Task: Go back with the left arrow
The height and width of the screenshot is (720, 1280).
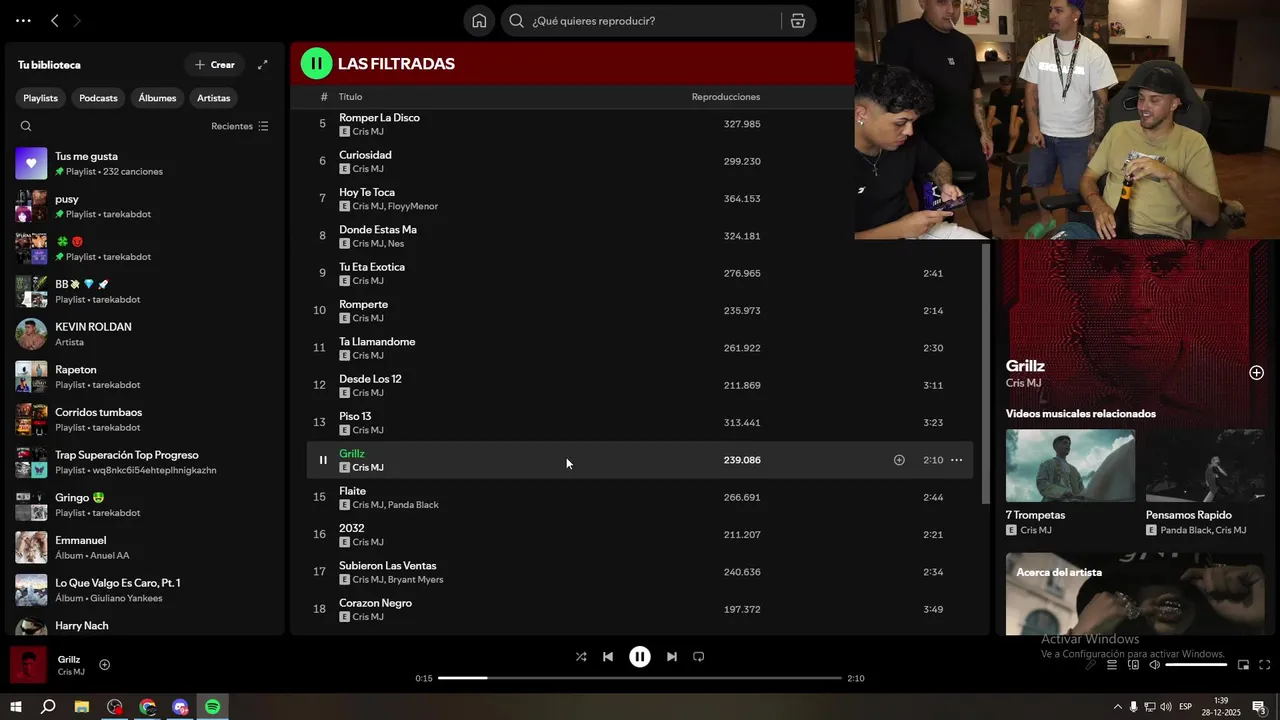Action: 55,20
